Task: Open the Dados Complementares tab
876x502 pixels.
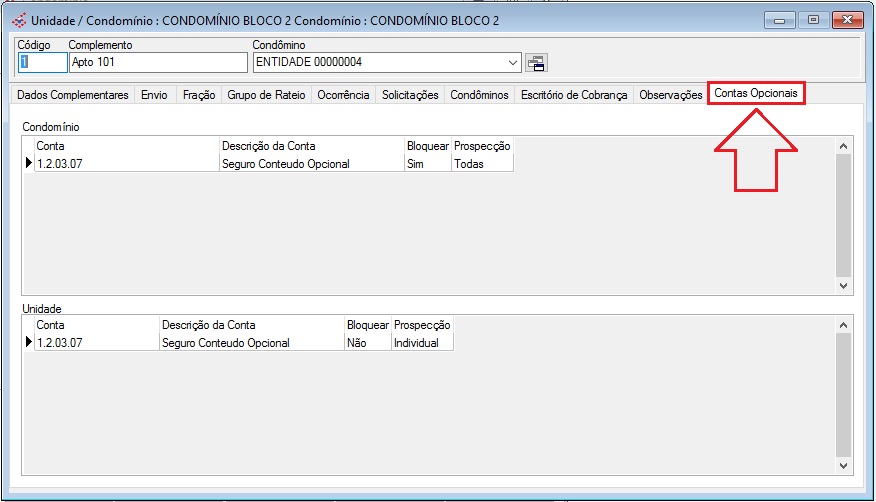Action: (x=74, y=95)
